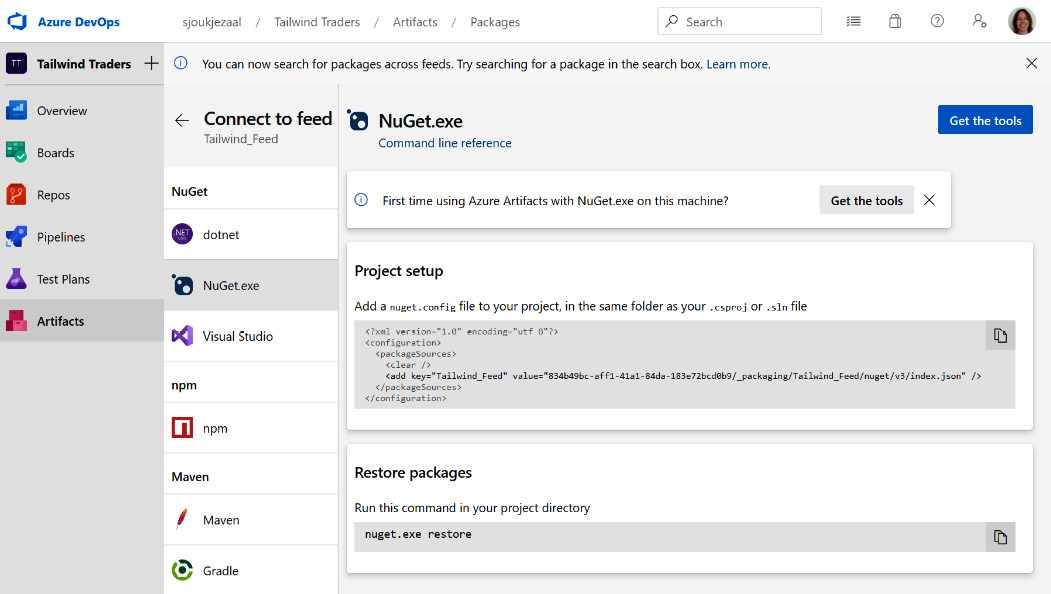Select Gradle in the Connect to feed list
The width and height of the screenshot is (1051, 594).
(x=222, y=570)
